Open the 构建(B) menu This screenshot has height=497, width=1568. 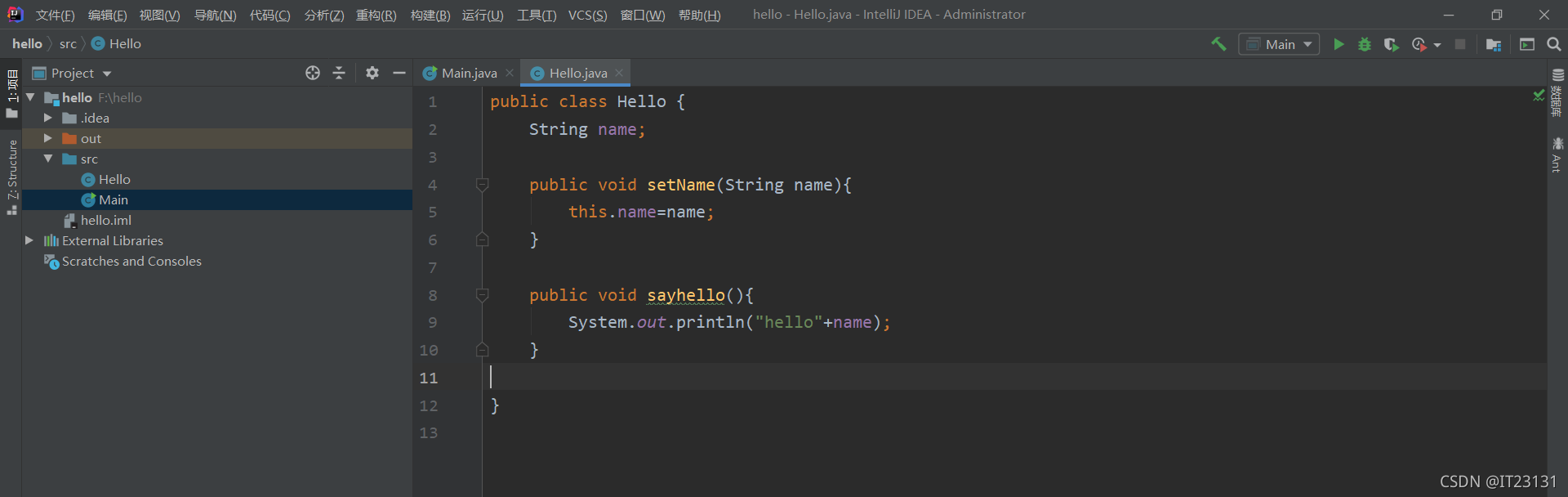click(430, 15)
